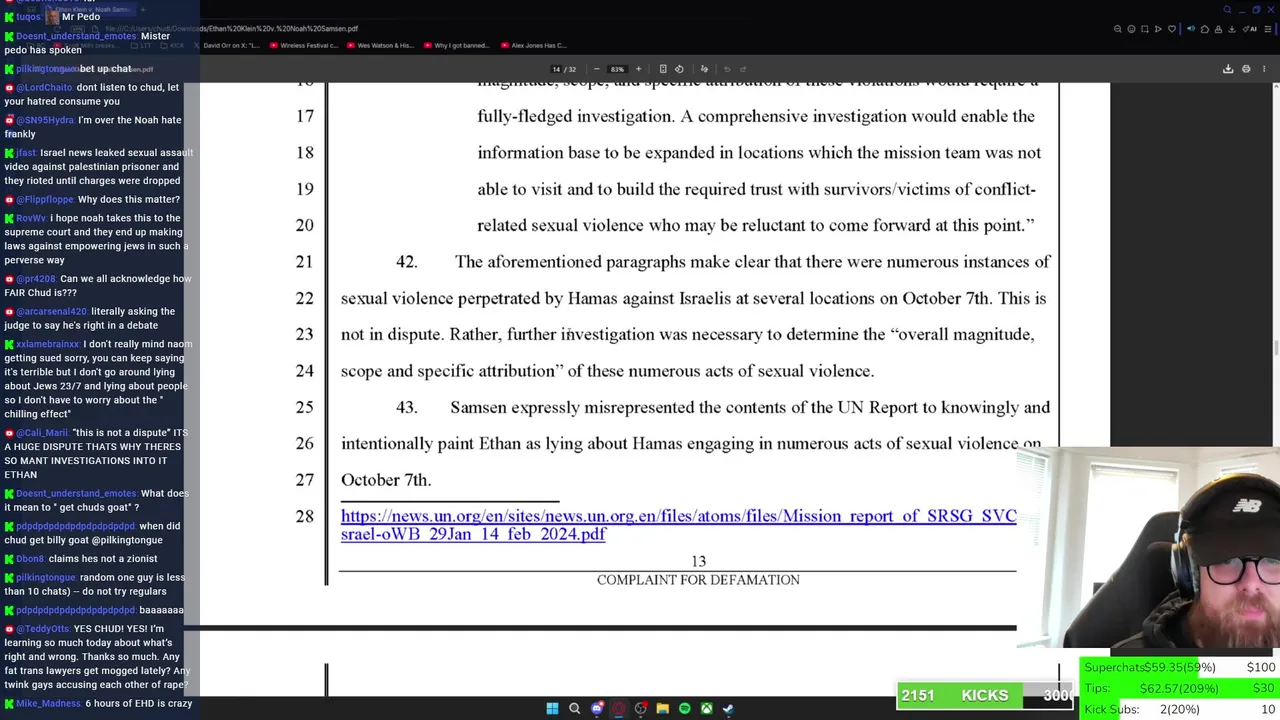Zoom in on the PDF with plus button

(638, 69)
